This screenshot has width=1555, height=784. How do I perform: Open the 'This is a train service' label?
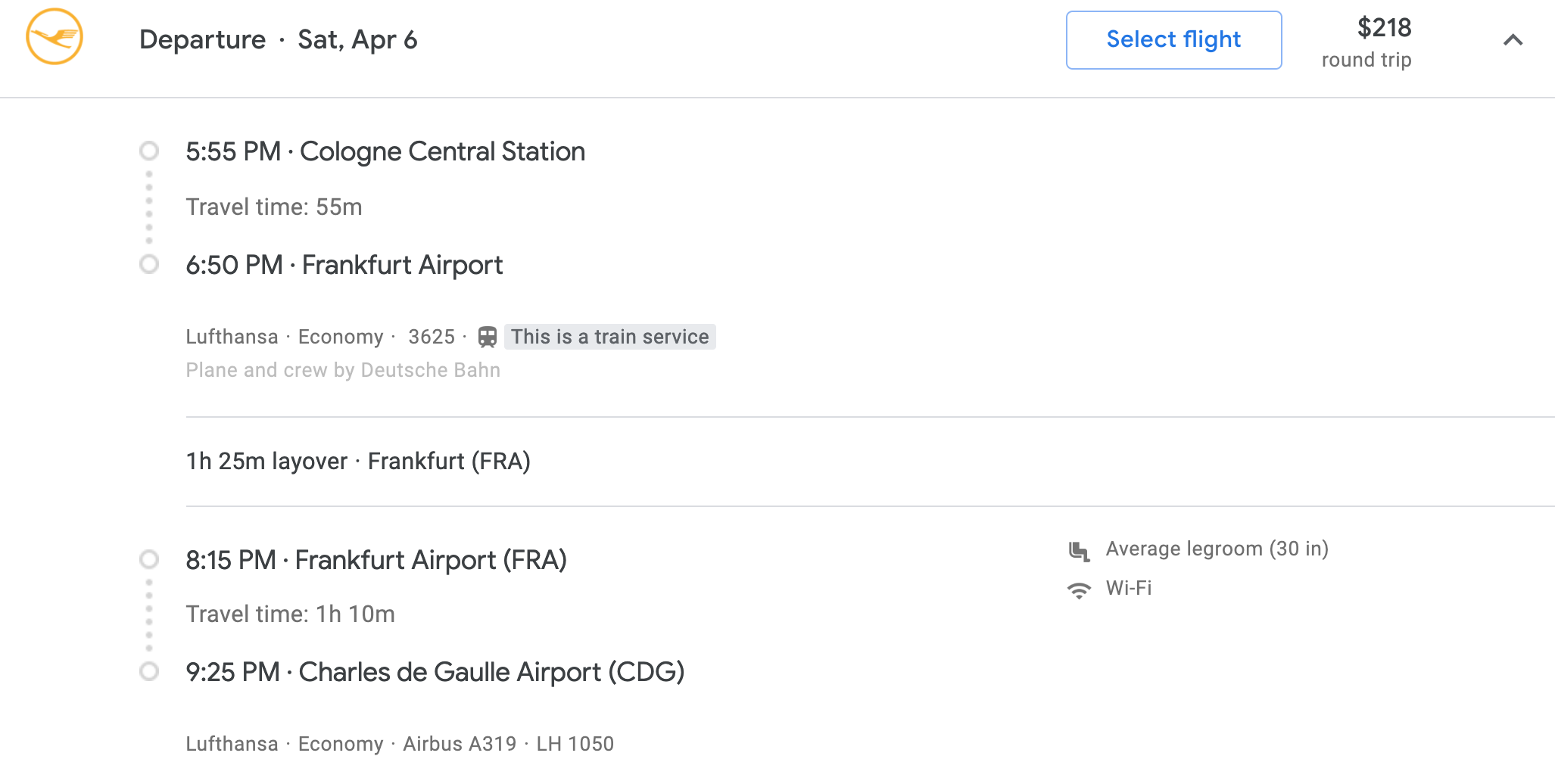(609, 338)
